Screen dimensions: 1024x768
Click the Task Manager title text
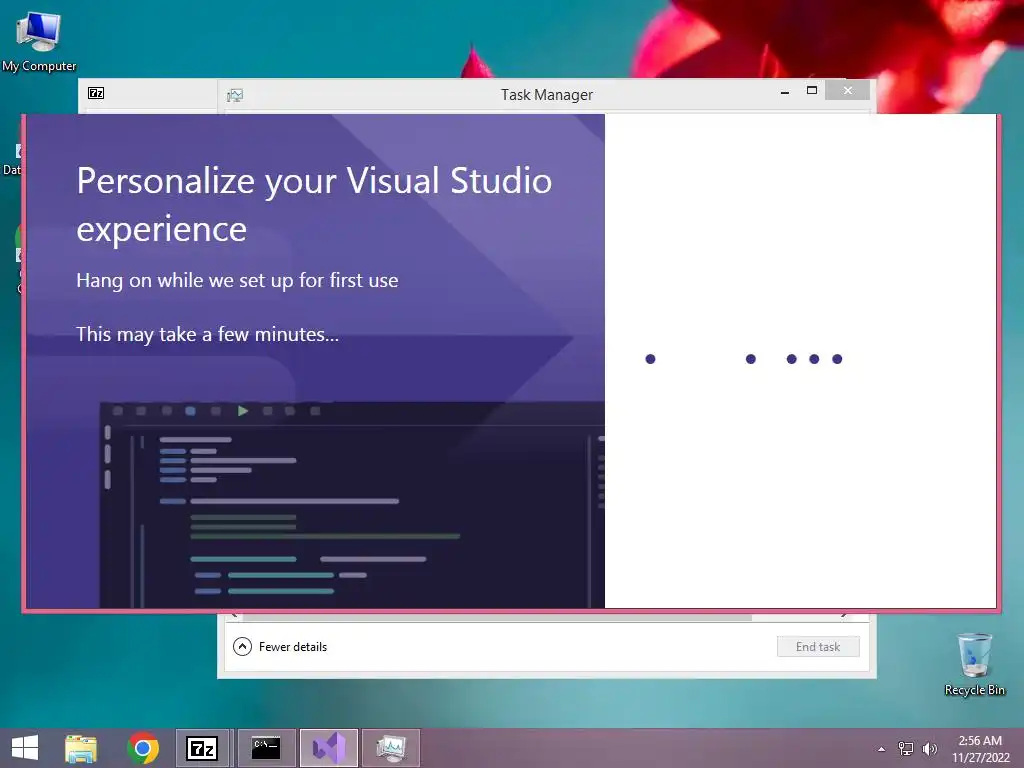(547, 95)
